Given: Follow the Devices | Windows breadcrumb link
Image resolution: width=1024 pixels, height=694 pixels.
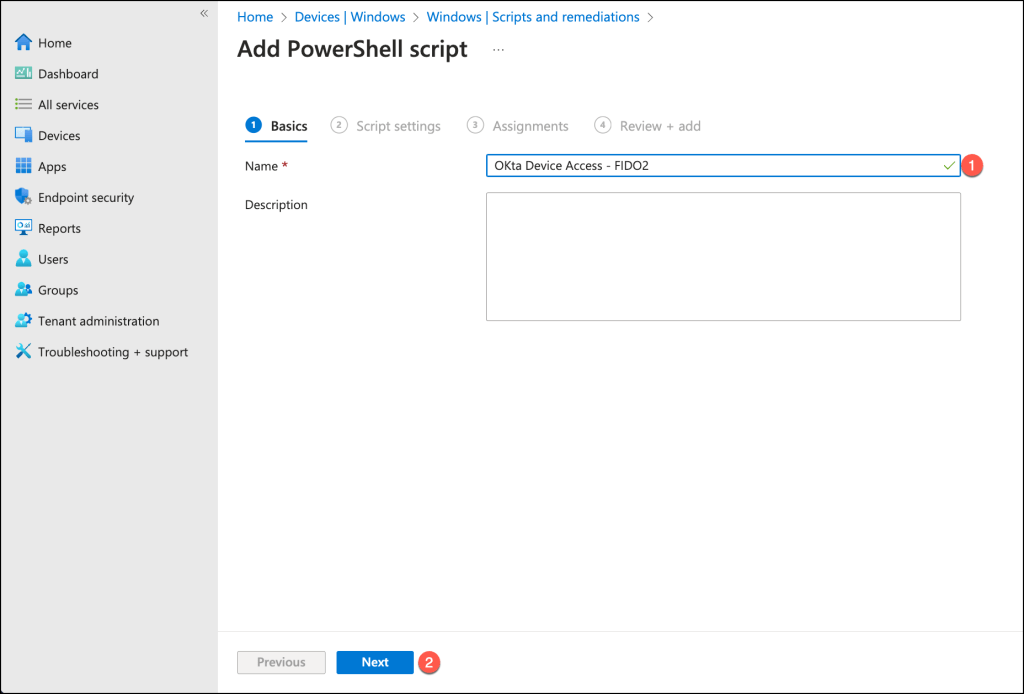Looking at the screenshot, I should [x=349, y=17].
